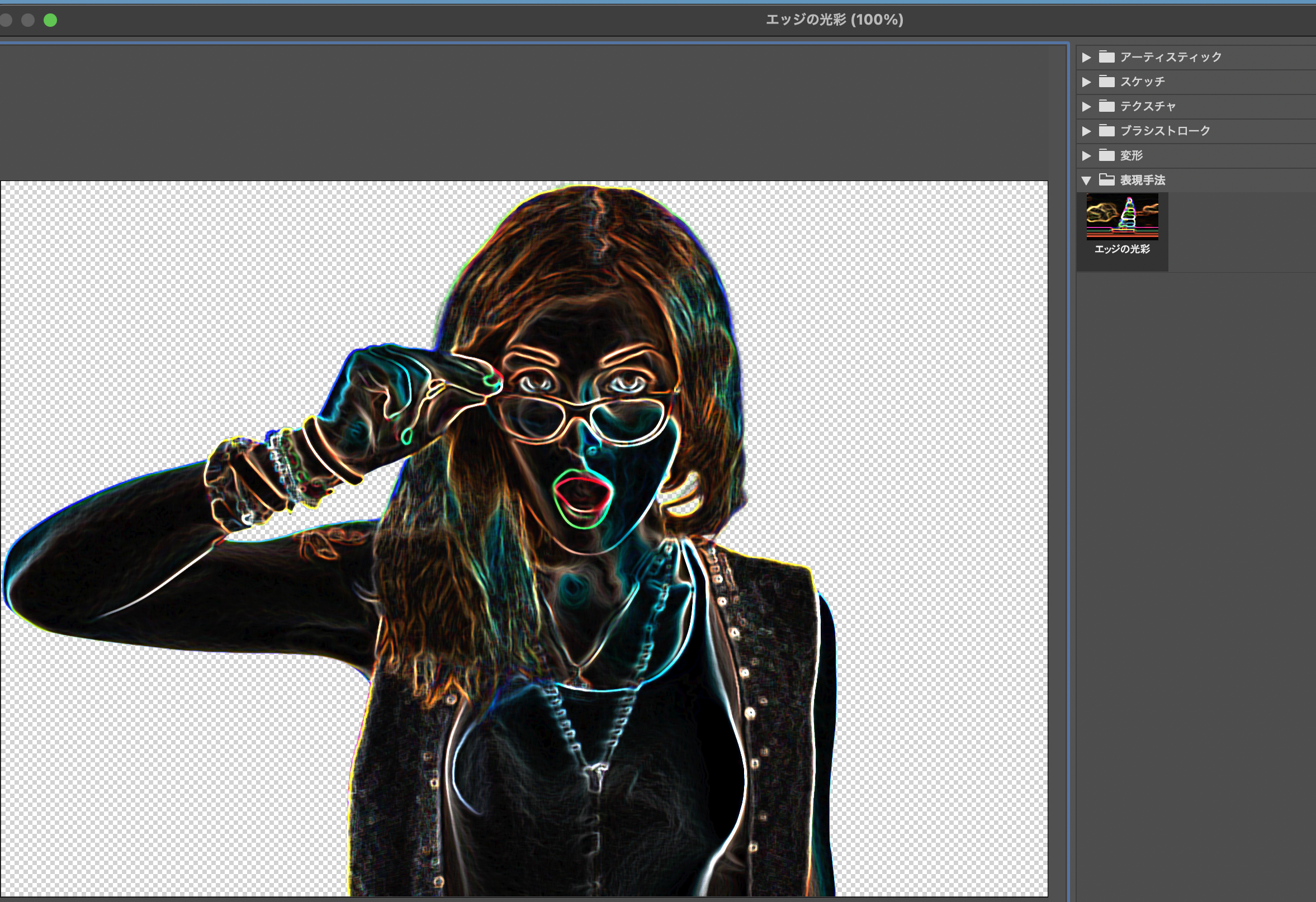Expand the スケッチ disclosure triangle
Viewport: 1316px width, 902px height.
click(1086, 82)
